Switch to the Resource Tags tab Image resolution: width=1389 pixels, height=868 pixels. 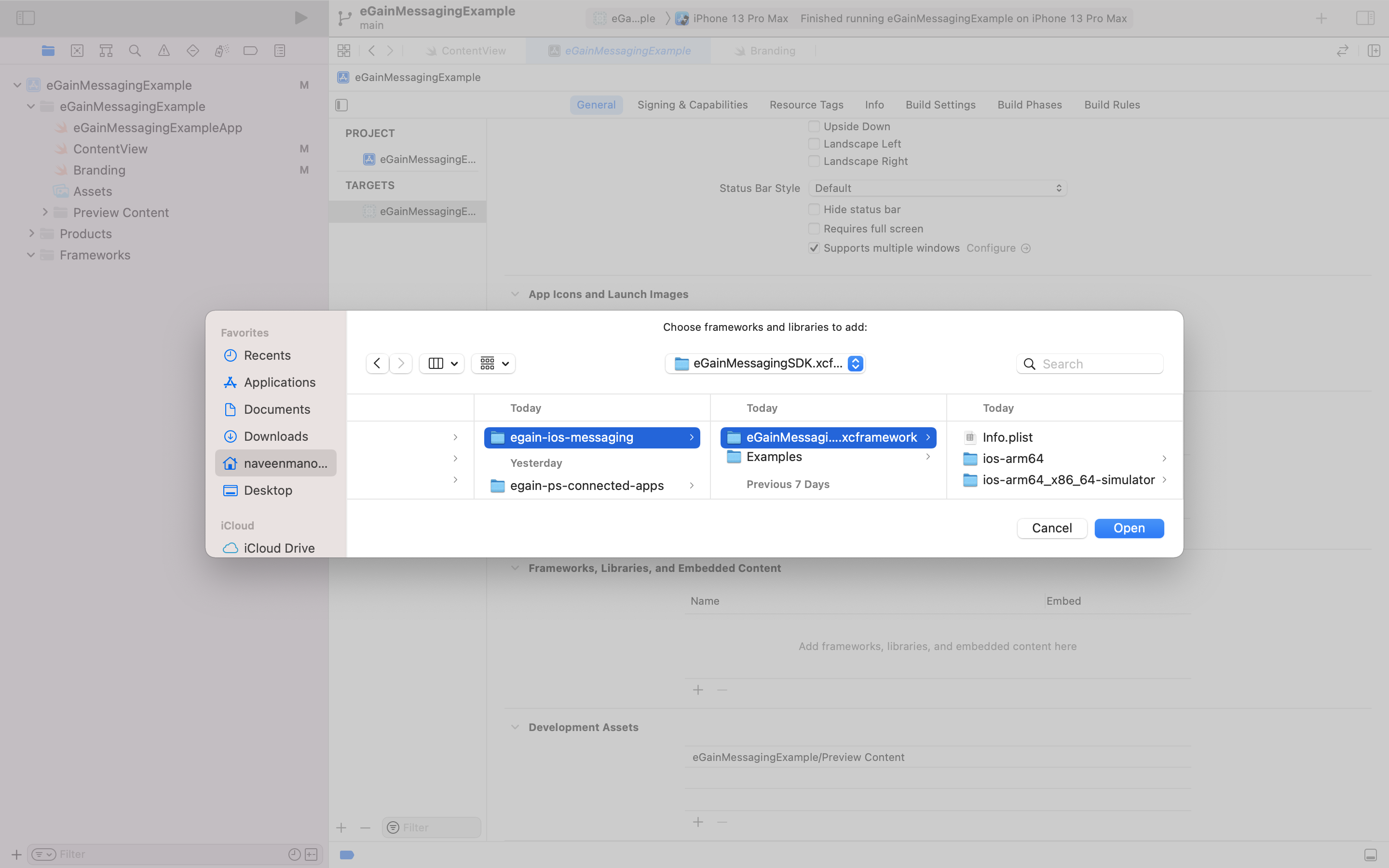(806, 105)
